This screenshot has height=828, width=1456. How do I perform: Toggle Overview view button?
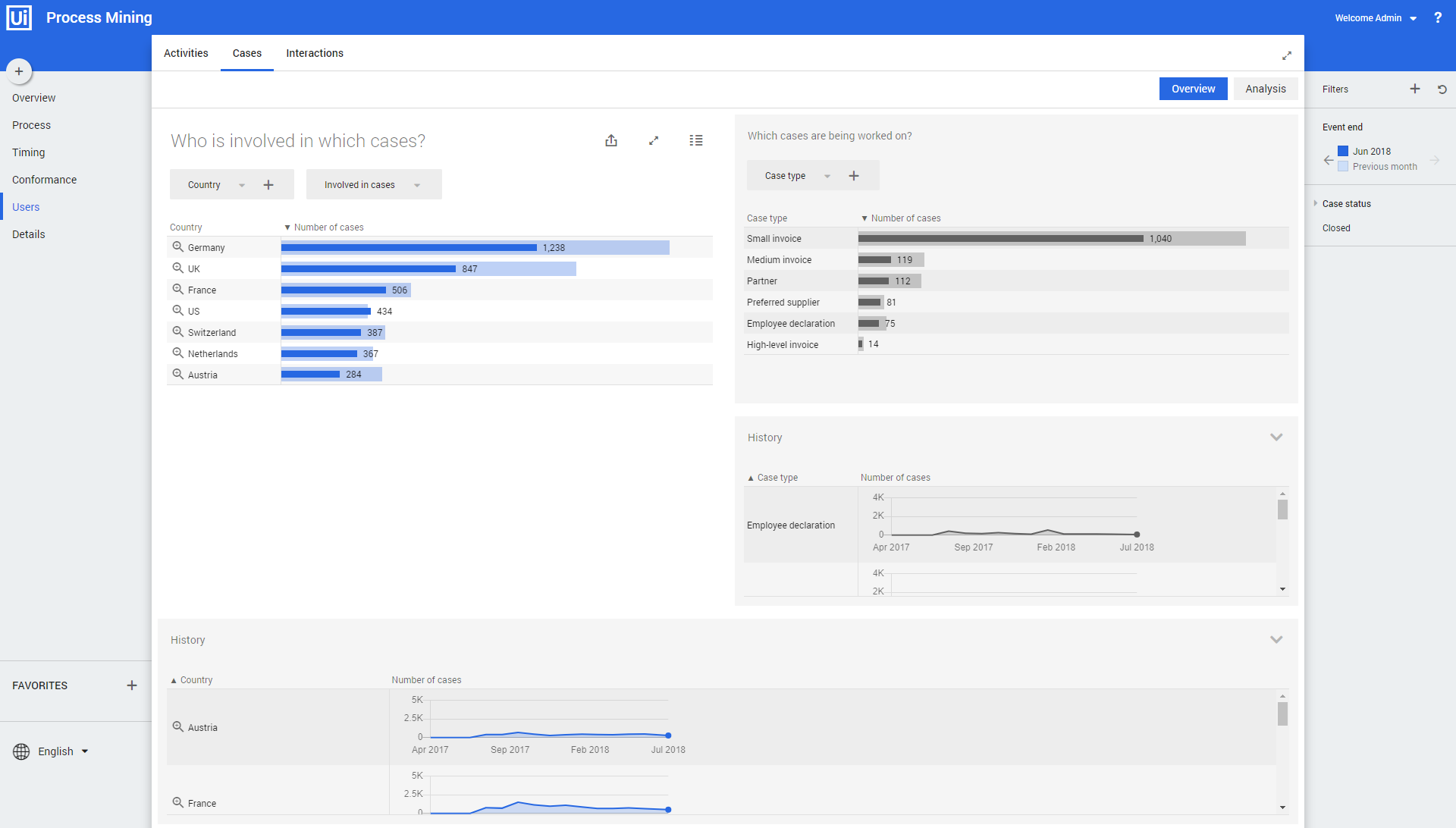[x=1193, y=89]
